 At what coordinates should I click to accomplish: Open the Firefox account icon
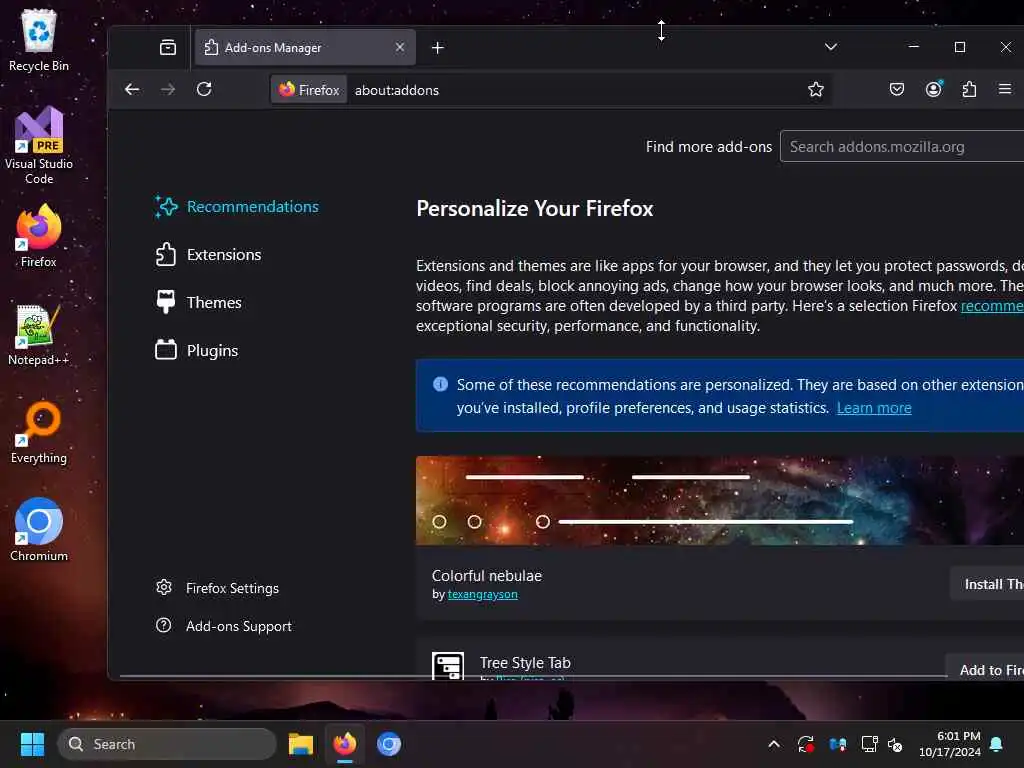(x=934, y=89)
